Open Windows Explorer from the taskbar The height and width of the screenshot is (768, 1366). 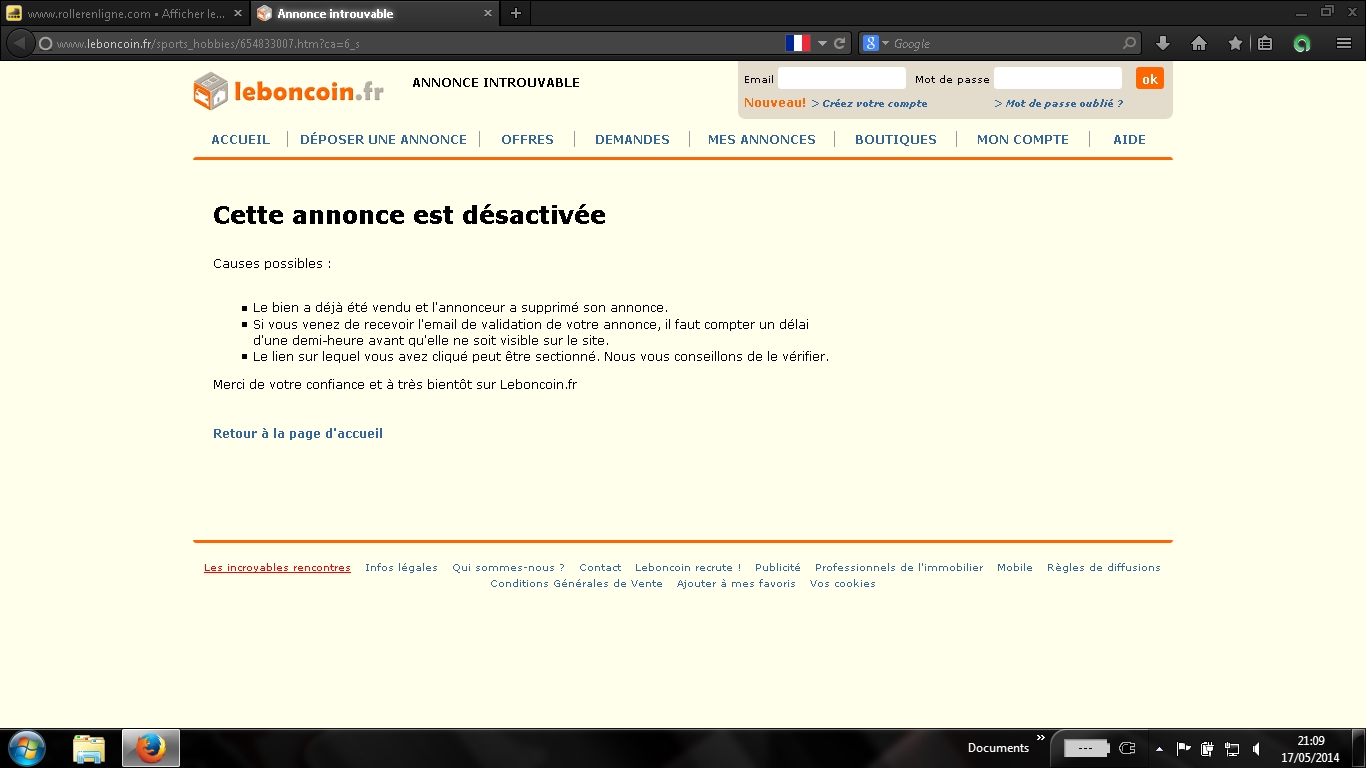pyautogui.click(x=89, y=748)
